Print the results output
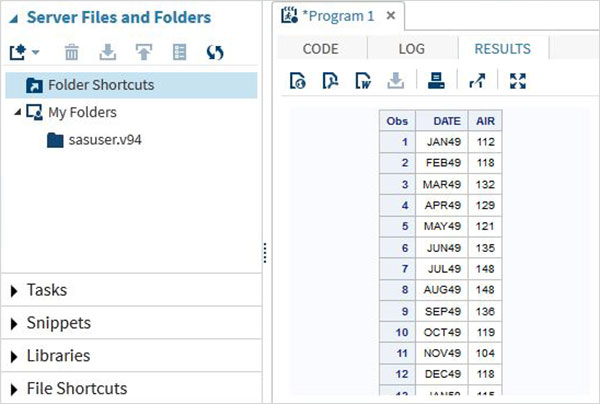600x404 pixels. tap(435, 81)
